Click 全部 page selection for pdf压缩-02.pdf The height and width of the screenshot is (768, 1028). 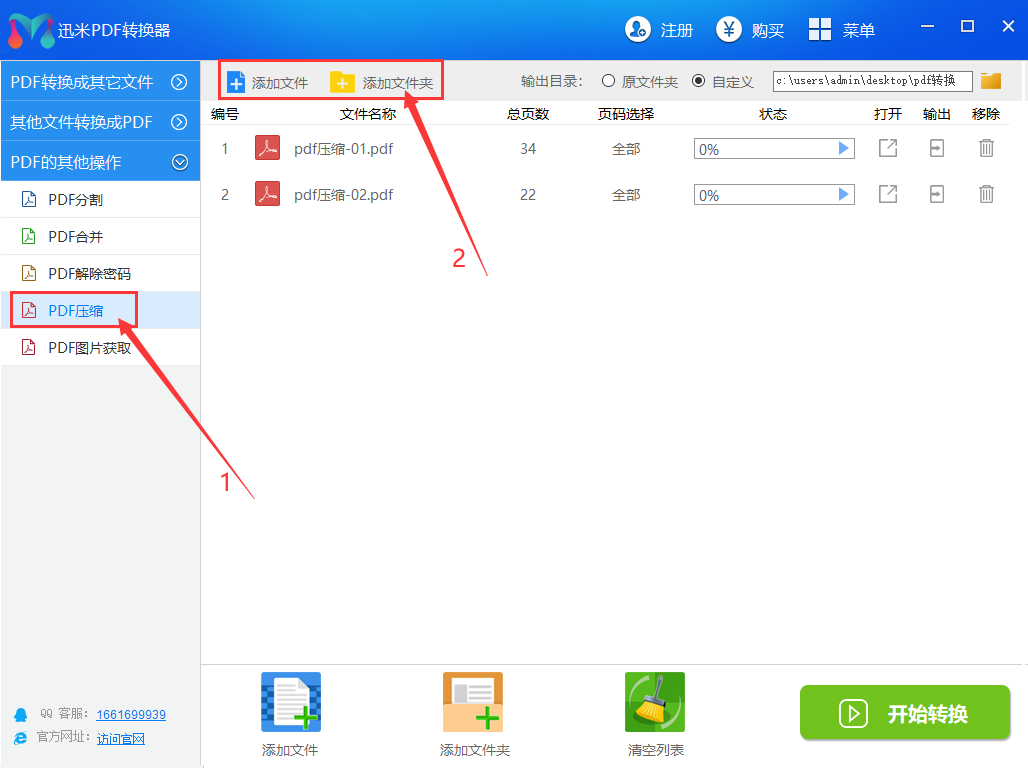tap(626, 195)
